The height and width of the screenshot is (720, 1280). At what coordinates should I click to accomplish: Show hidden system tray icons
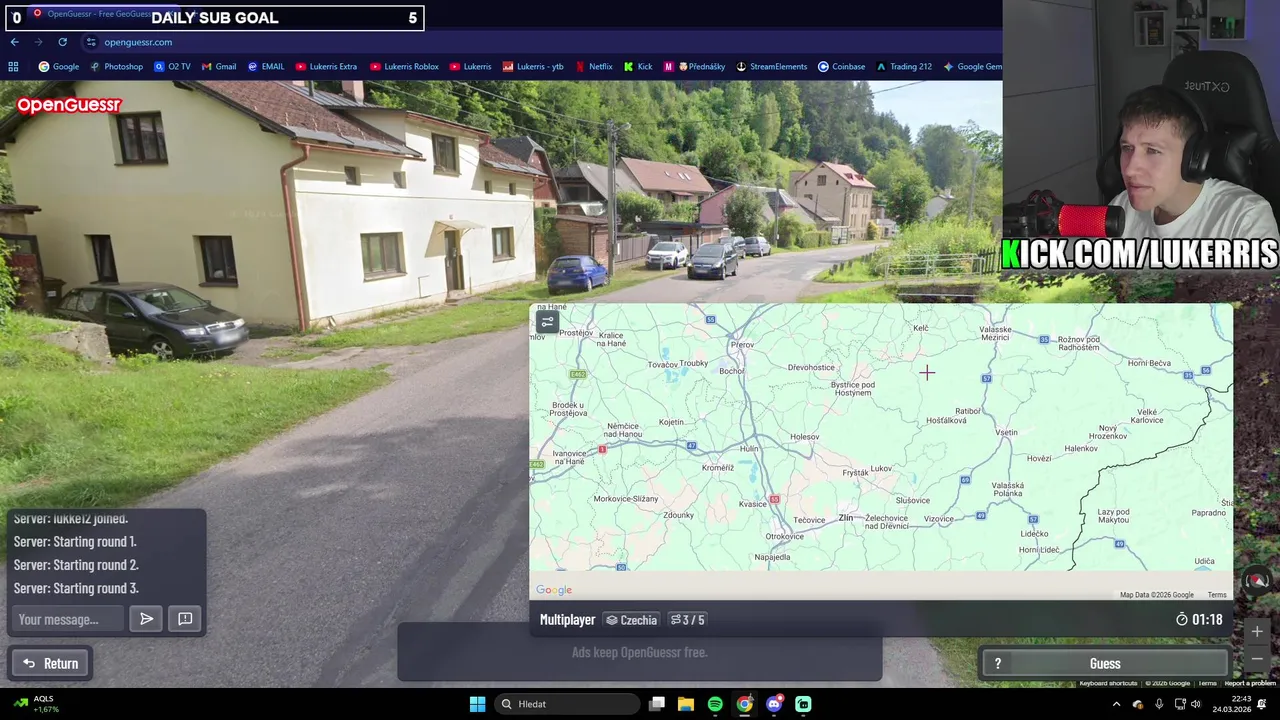pyautogui.click(x=1116, y=704)
